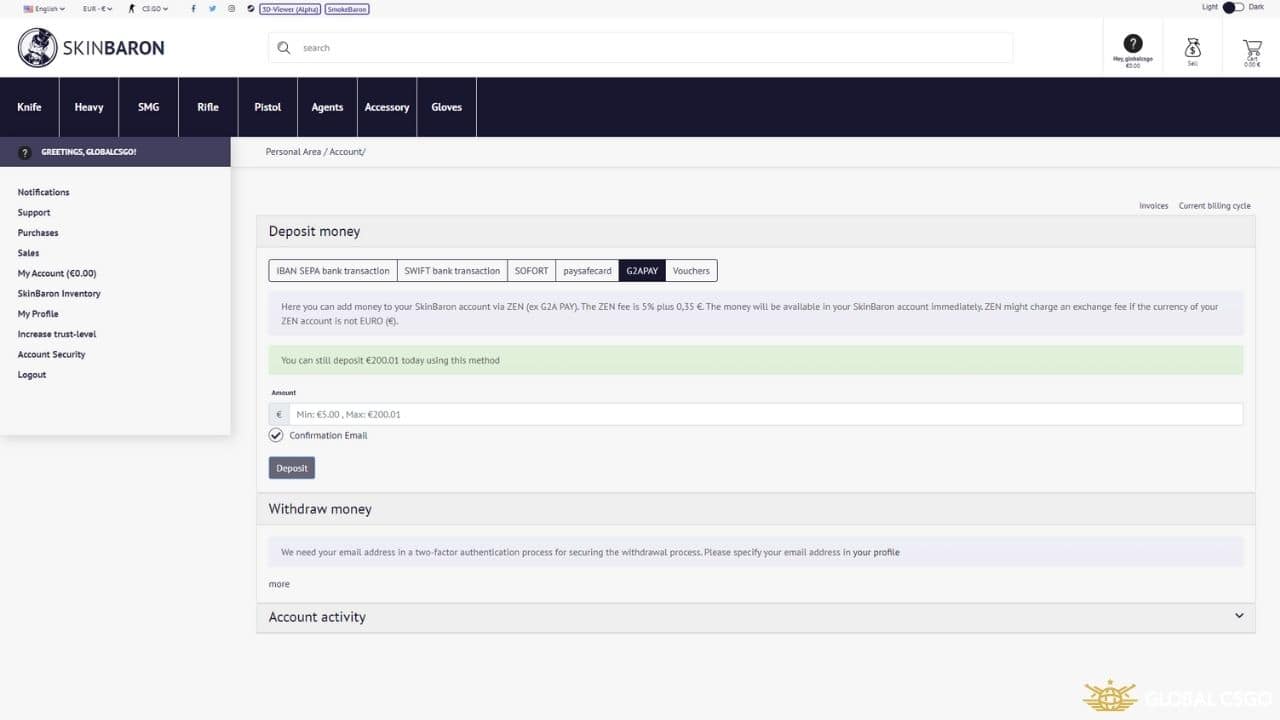This screenshot has width=1280, height=720.
Task: Open SkinBaron Inventory in the sidebar
Action: point(59,294)
